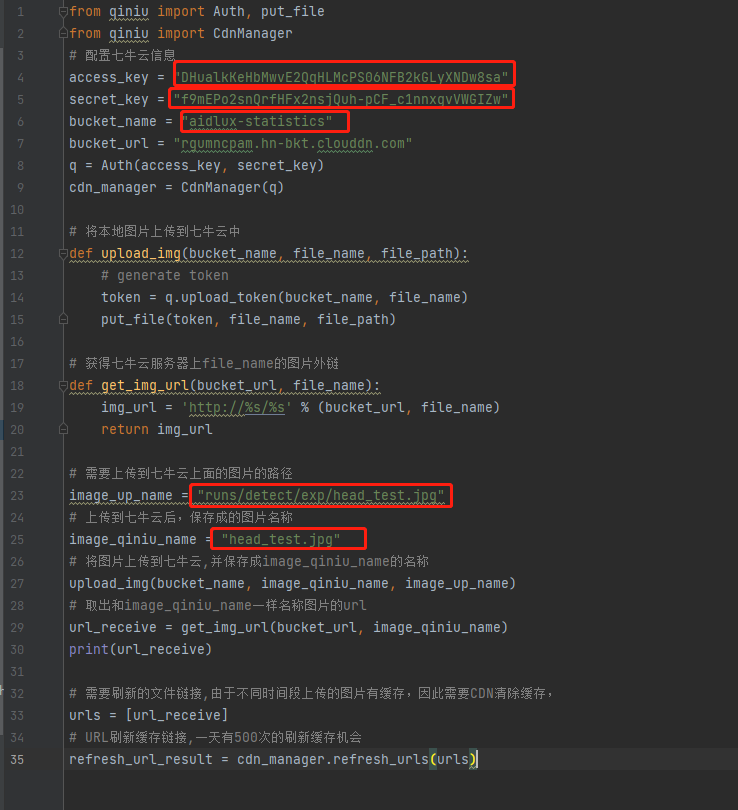
Task: Click the '# 将本地图片上传到七牛云中' comment
Action: pos(154,231)
